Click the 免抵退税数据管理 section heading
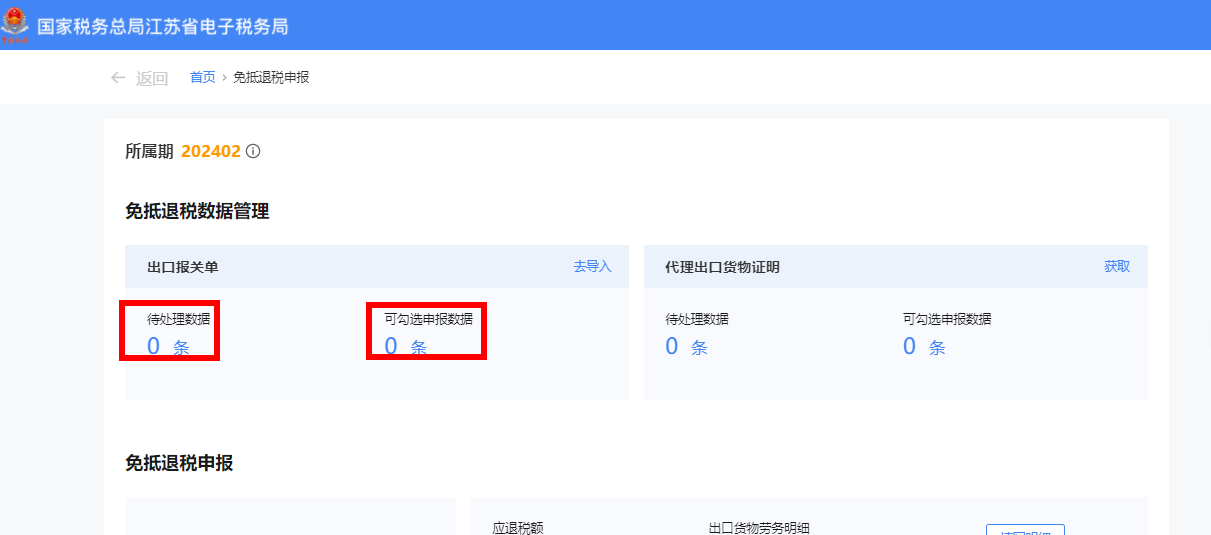Image resolution: width=1211 pixels, height=535 pixels. click(197, 211)
